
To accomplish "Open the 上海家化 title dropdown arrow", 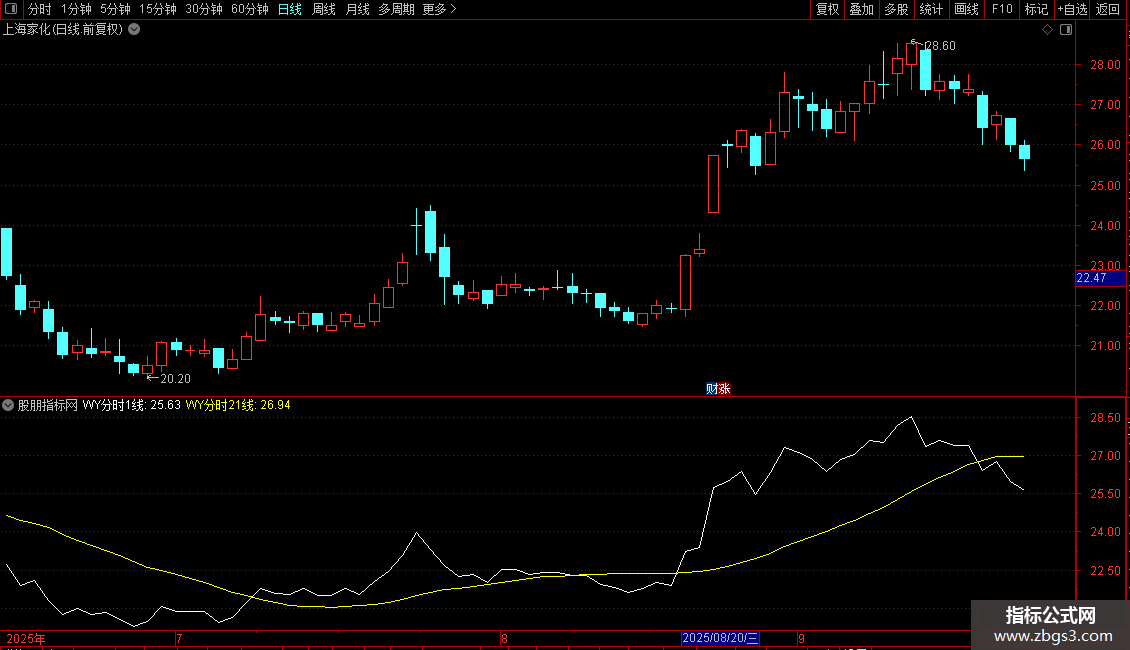I will pyautogui.click(x=134, y=30).
